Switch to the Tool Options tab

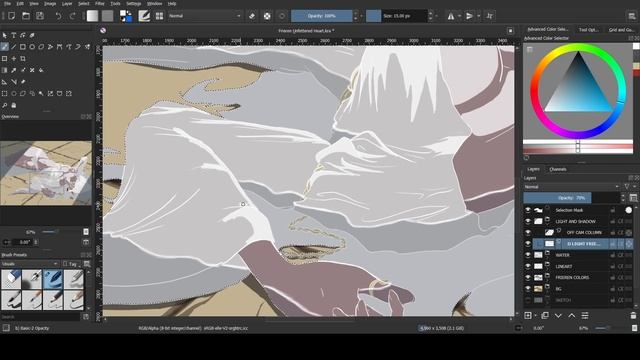[x=588, y=29]
